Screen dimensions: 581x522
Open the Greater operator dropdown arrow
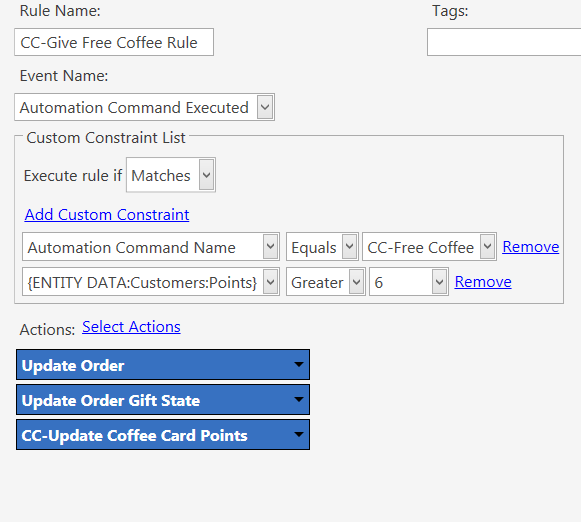(357, 282)
